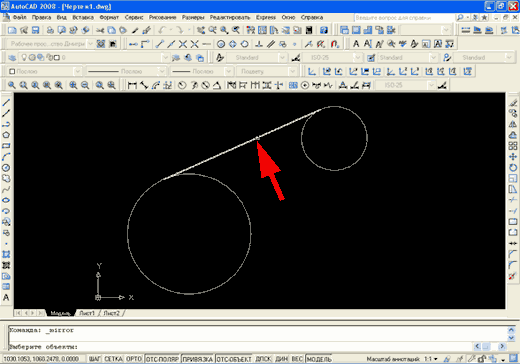520x364 pixels.
Task: Select the Rotate tool in modify toolbar
Action: point(513,168)
